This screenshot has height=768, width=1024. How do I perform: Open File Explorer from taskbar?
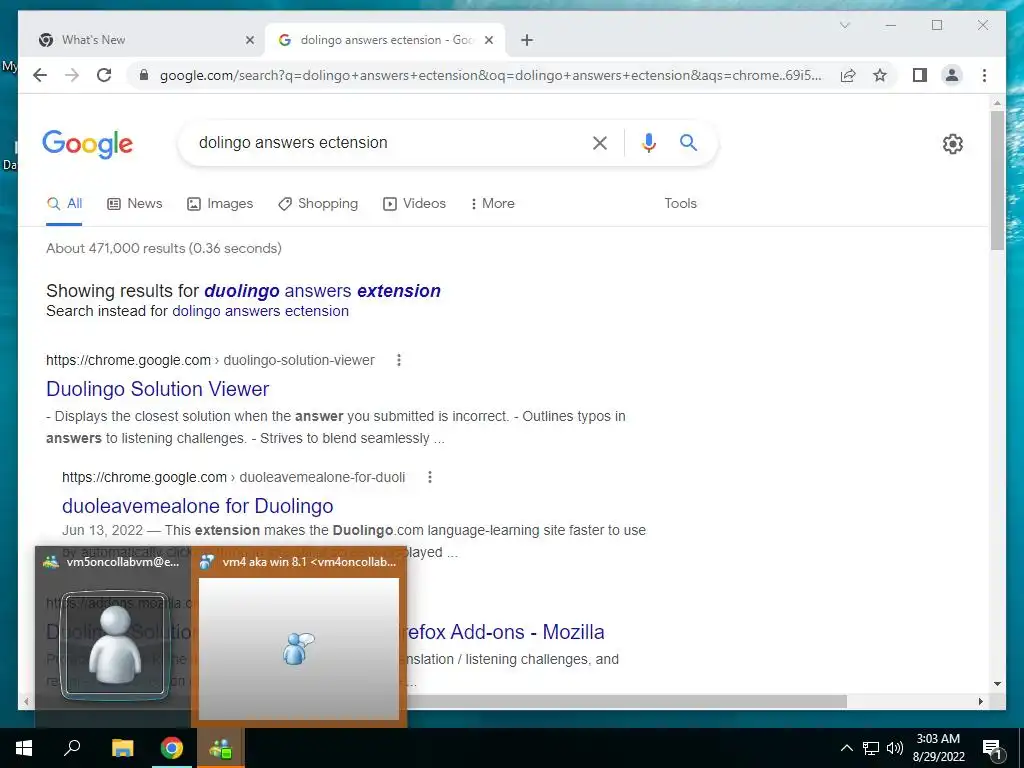click(x=122, y=748)
